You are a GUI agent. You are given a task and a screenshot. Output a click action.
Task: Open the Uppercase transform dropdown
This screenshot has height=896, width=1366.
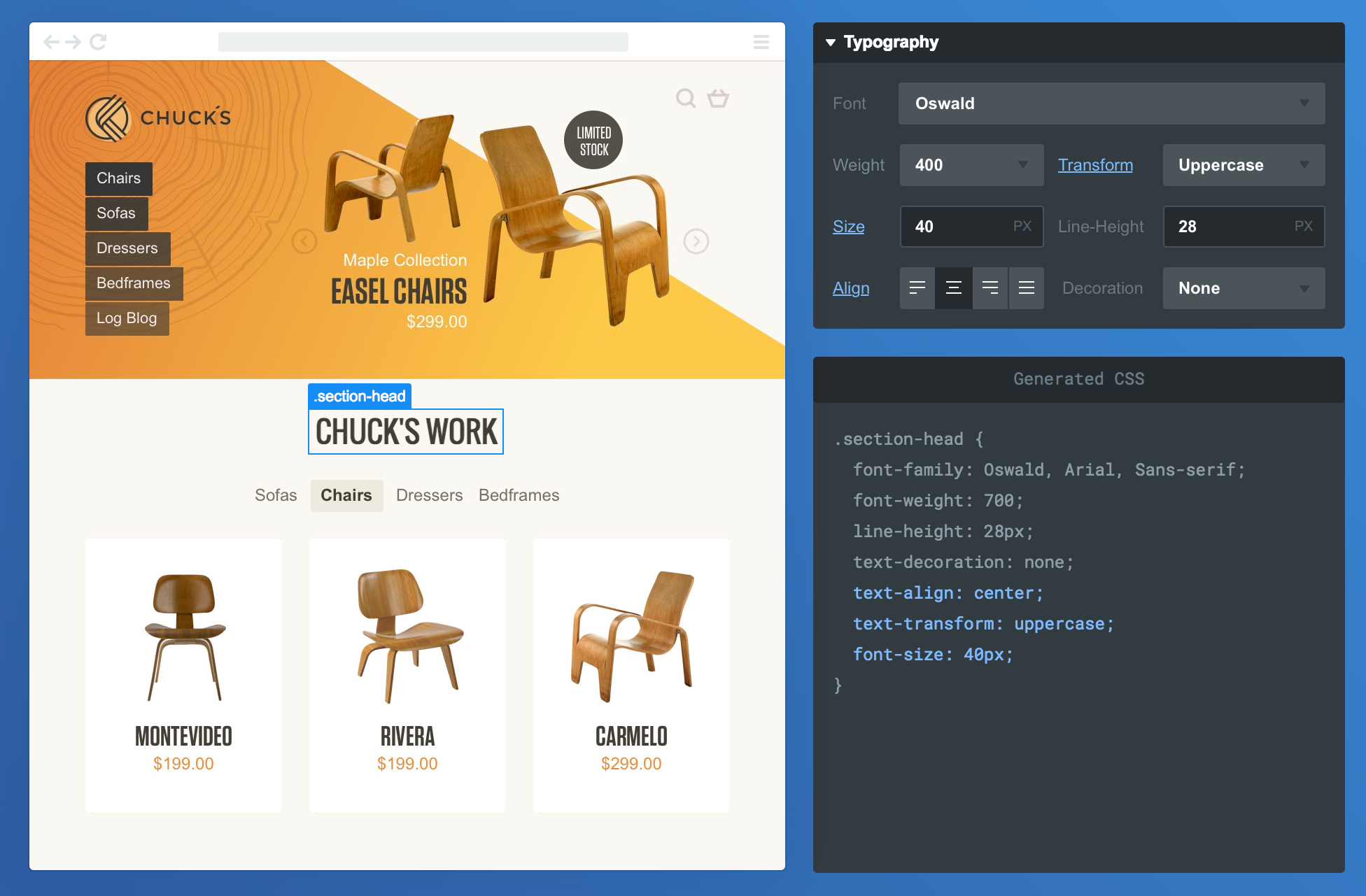1244,165
